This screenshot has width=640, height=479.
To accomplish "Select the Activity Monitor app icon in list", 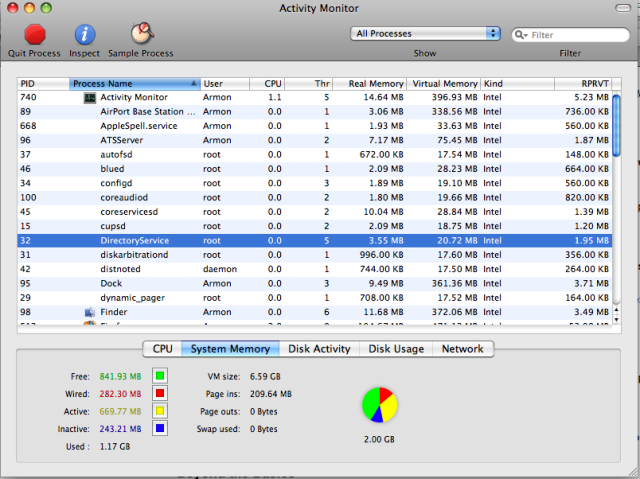I will 89,98.
